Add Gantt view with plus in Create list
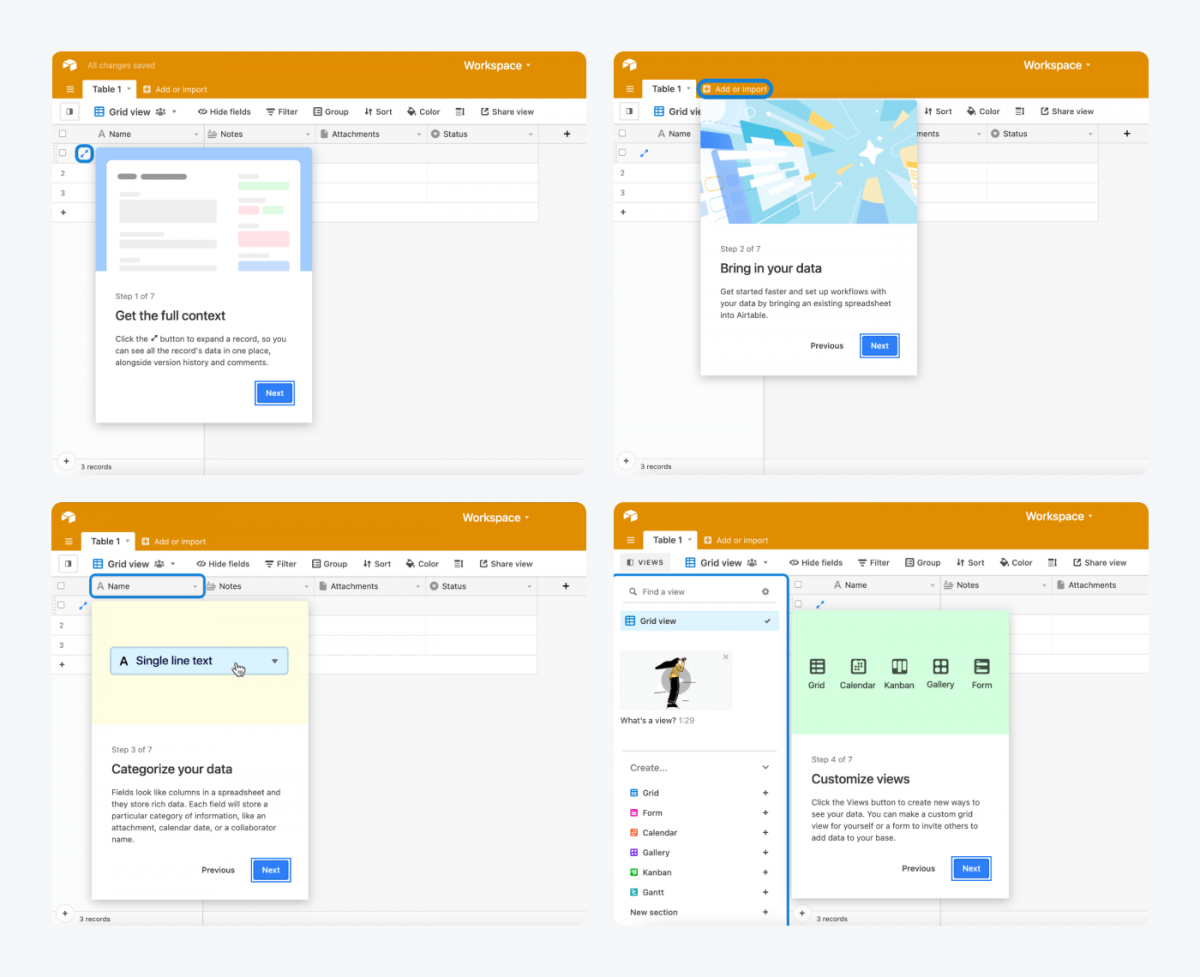Viewport: 1200px width, 977px height. pyautogui.click(x=766, y=892)
